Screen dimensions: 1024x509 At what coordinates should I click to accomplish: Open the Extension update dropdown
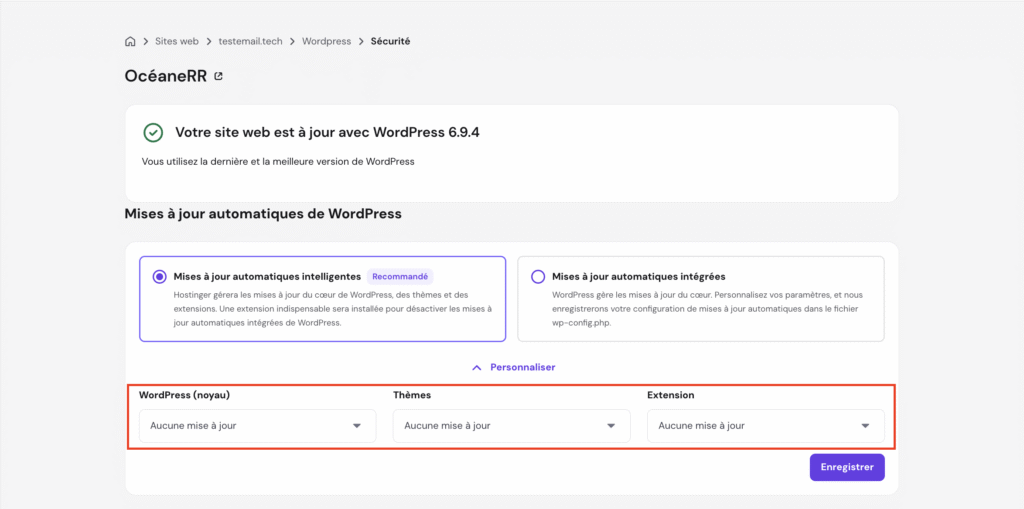point(765,426)
